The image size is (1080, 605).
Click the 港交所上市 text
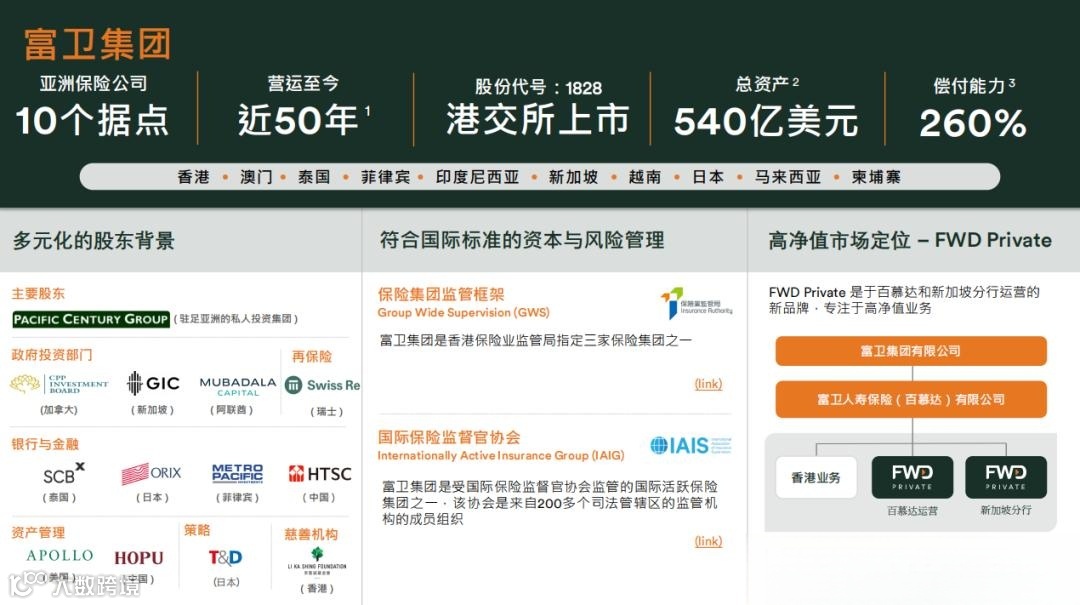pyautogui.click(x=538, y=119)
